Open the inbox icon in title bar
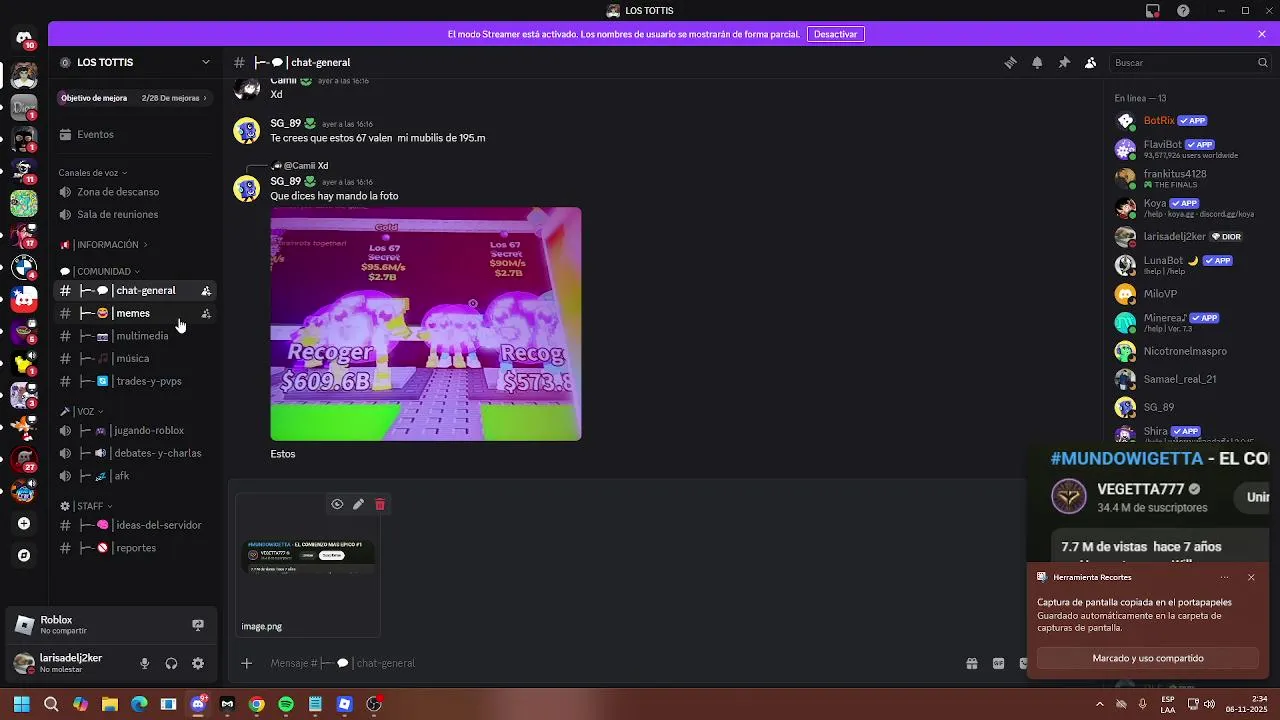Image resolution: width=1280 pixels, height=720 pixels. coord(1153,11)
